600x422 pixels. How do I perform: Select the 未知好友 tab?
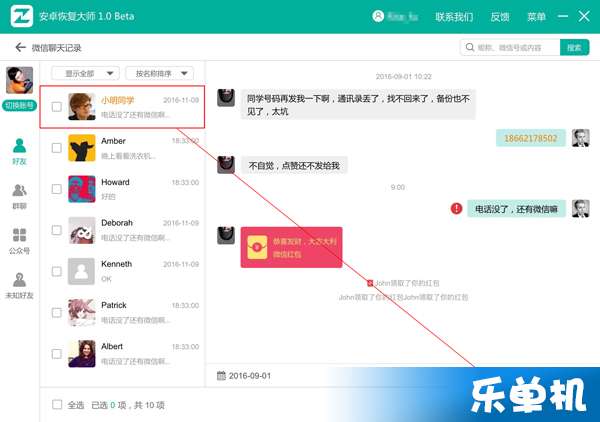coord(19,286)
